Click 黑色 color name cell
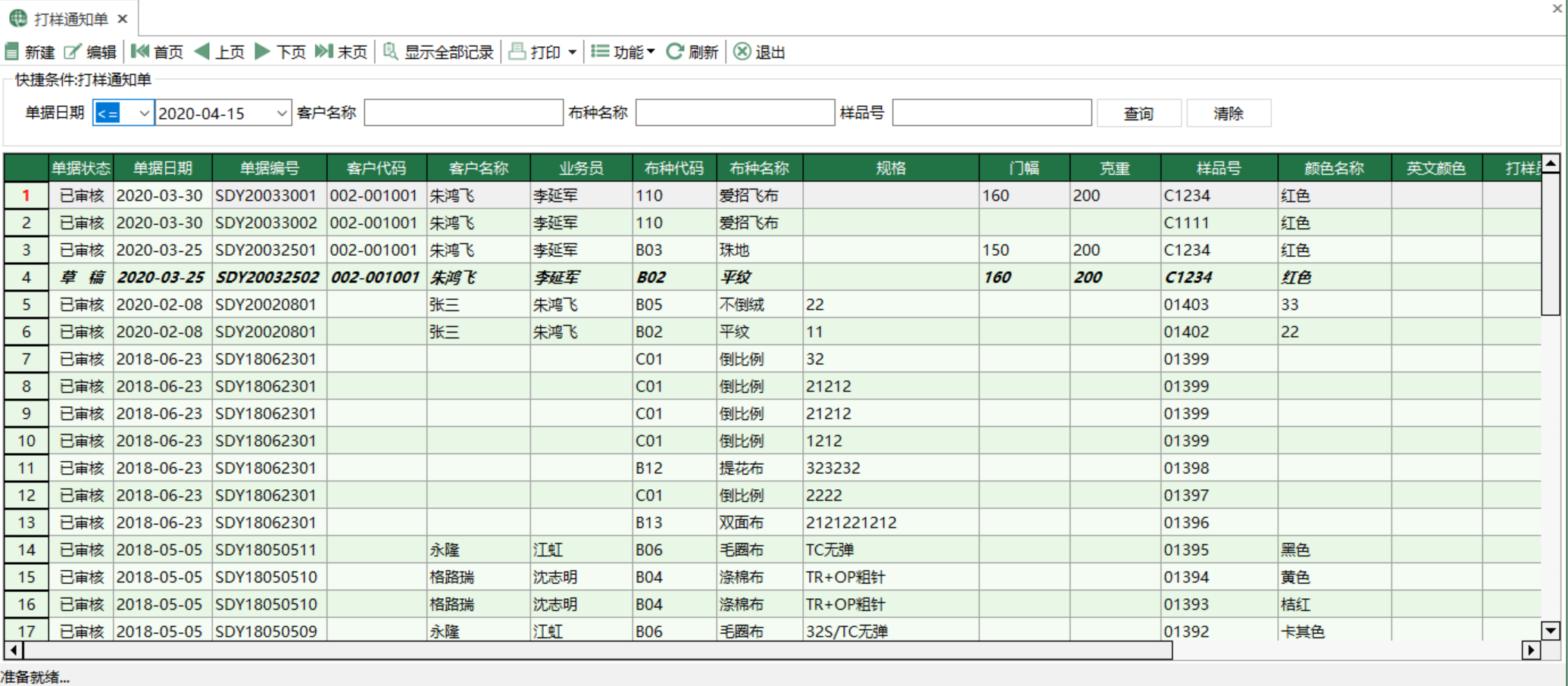This screenshot has width=1568, height=686. (1334, 550)
